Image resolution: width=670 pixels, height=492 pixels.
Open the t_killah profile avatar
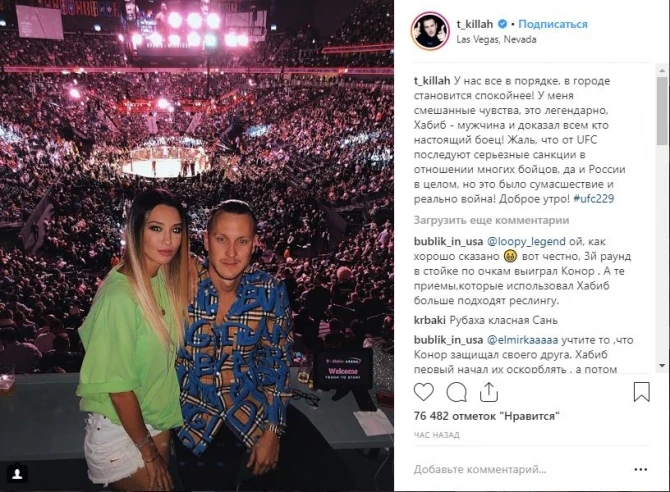(x=430, y=31)
